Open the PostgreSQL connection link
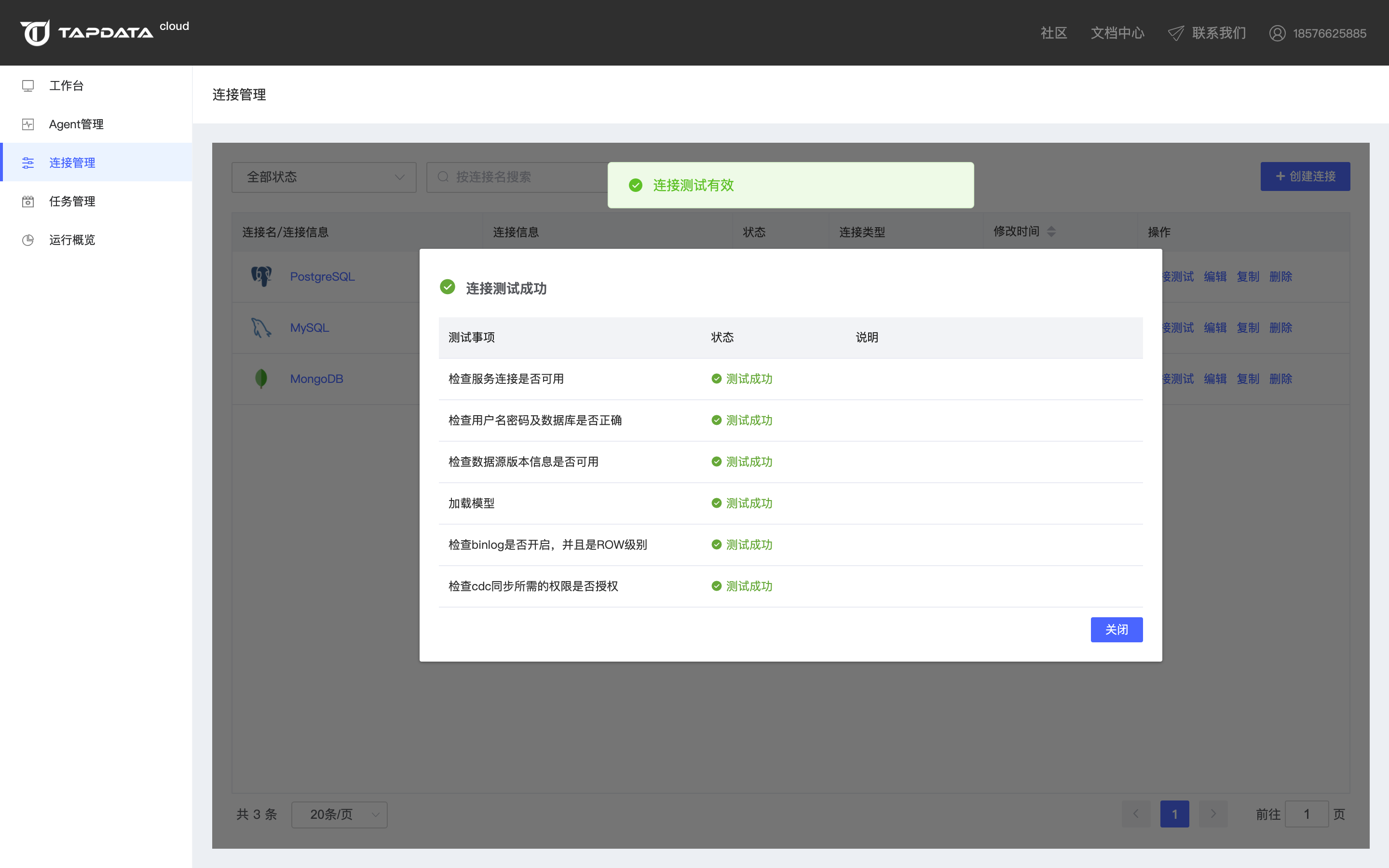The image size is (1389, 868). coord(322,276)
